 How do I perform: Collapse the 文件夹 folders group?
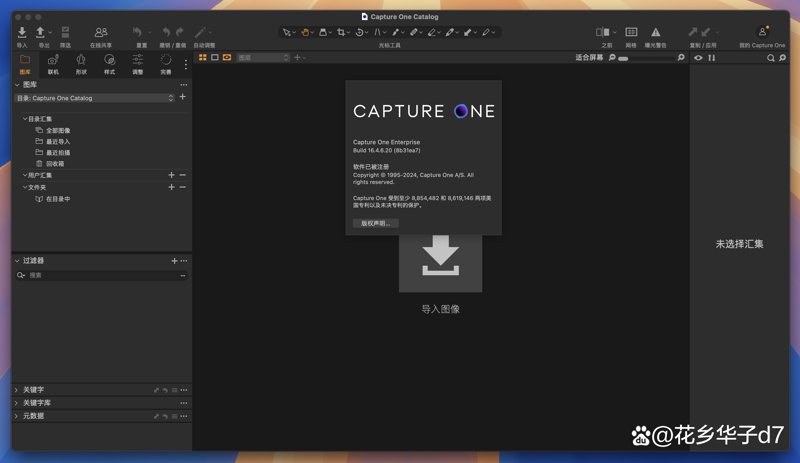(x=25, y=187)
